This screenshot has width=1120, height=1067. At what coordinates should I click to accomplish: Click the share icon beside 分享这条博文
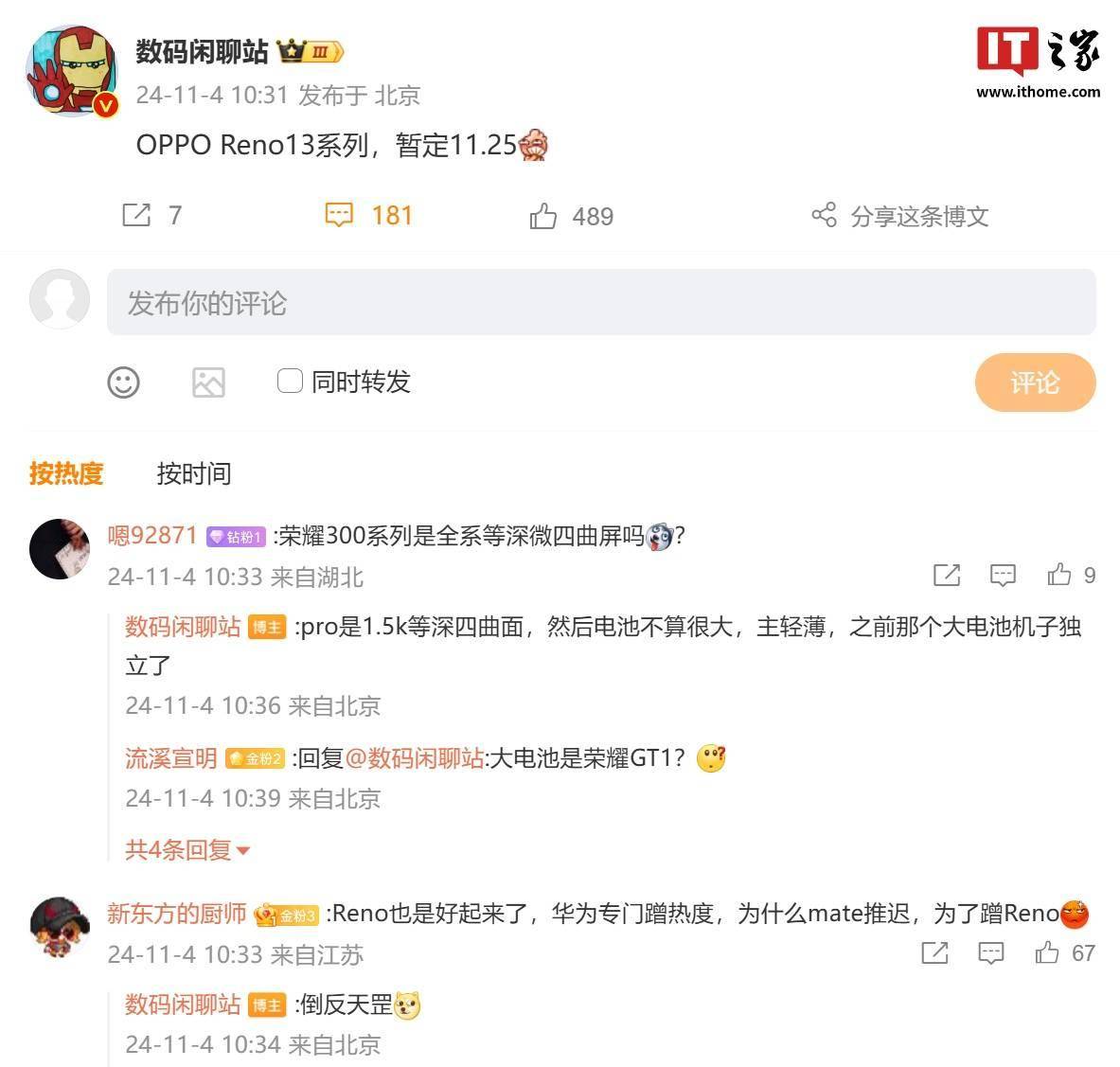[824, 214]
